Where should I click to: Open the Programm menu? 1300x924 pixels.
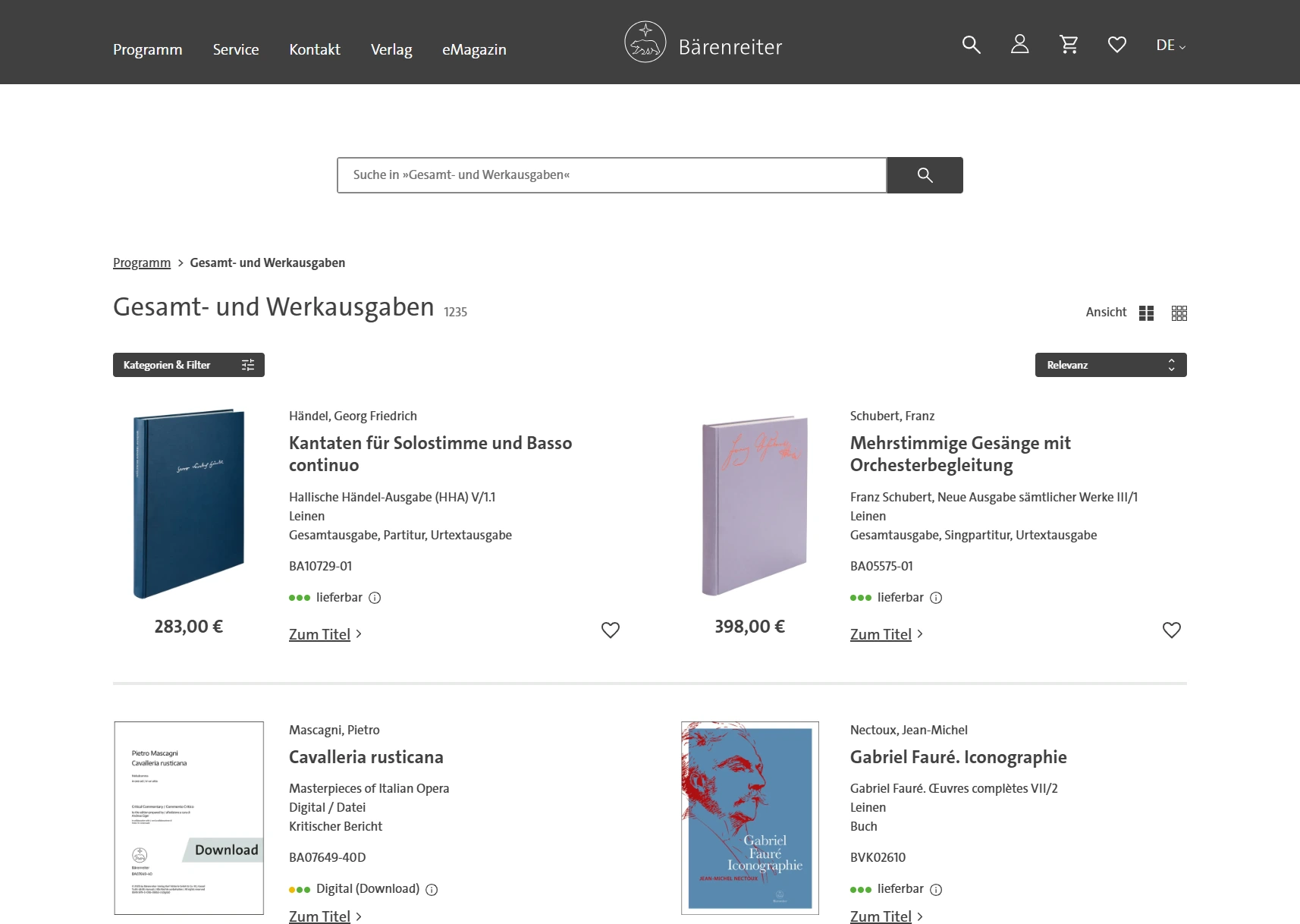pos(148,49)
